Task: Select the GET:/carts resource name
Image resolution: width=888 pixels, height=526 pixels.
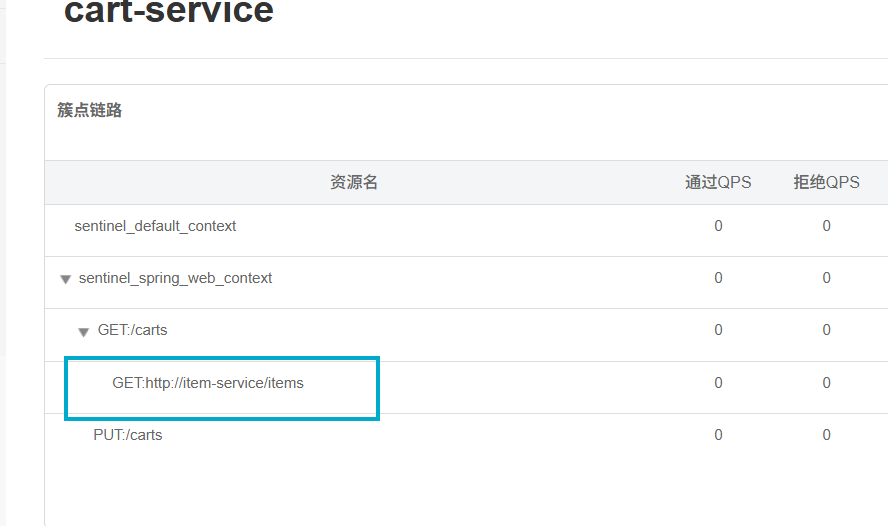Action: click(x=133, y=330)
